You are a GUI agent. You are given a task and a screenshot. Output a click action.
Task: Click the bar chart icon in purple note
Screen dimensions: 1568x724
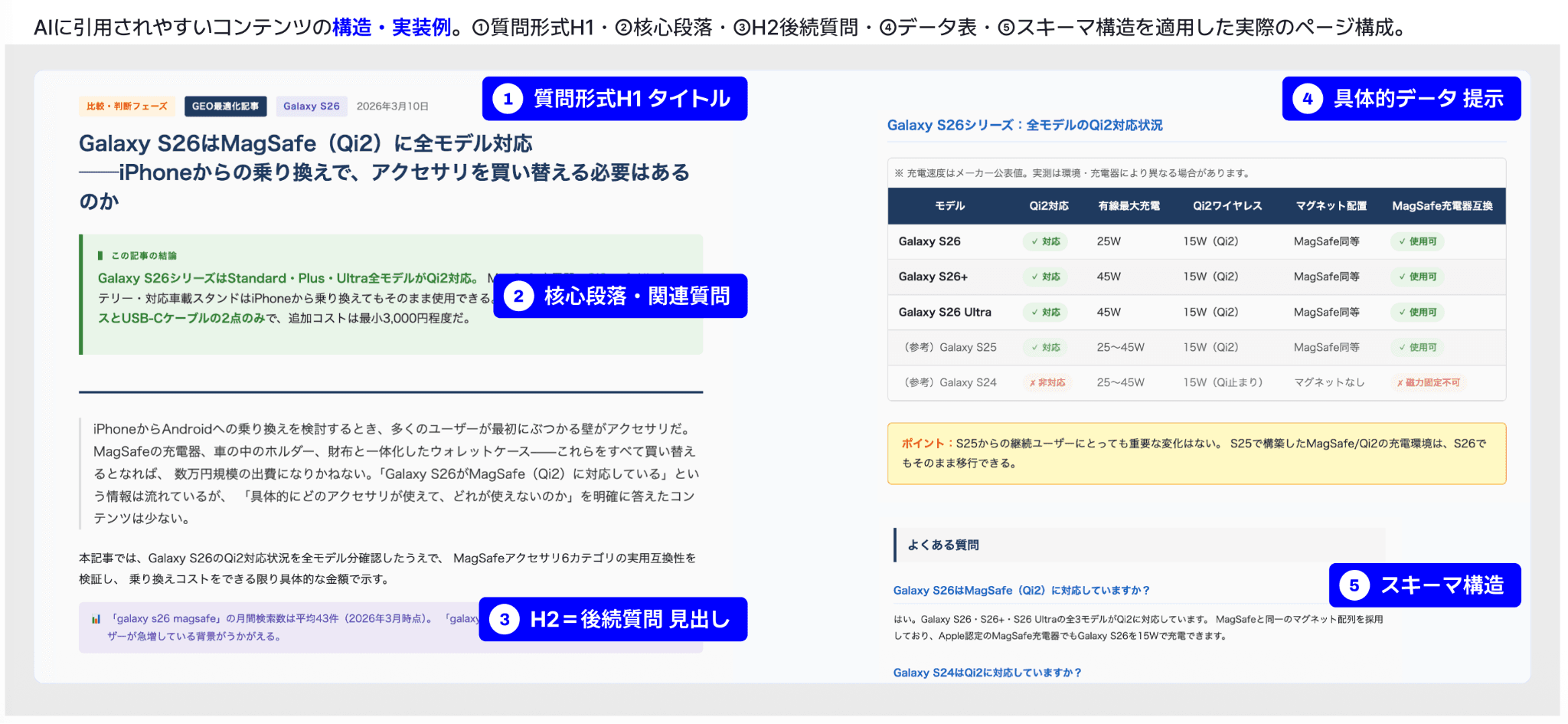[x=96, y=619]
